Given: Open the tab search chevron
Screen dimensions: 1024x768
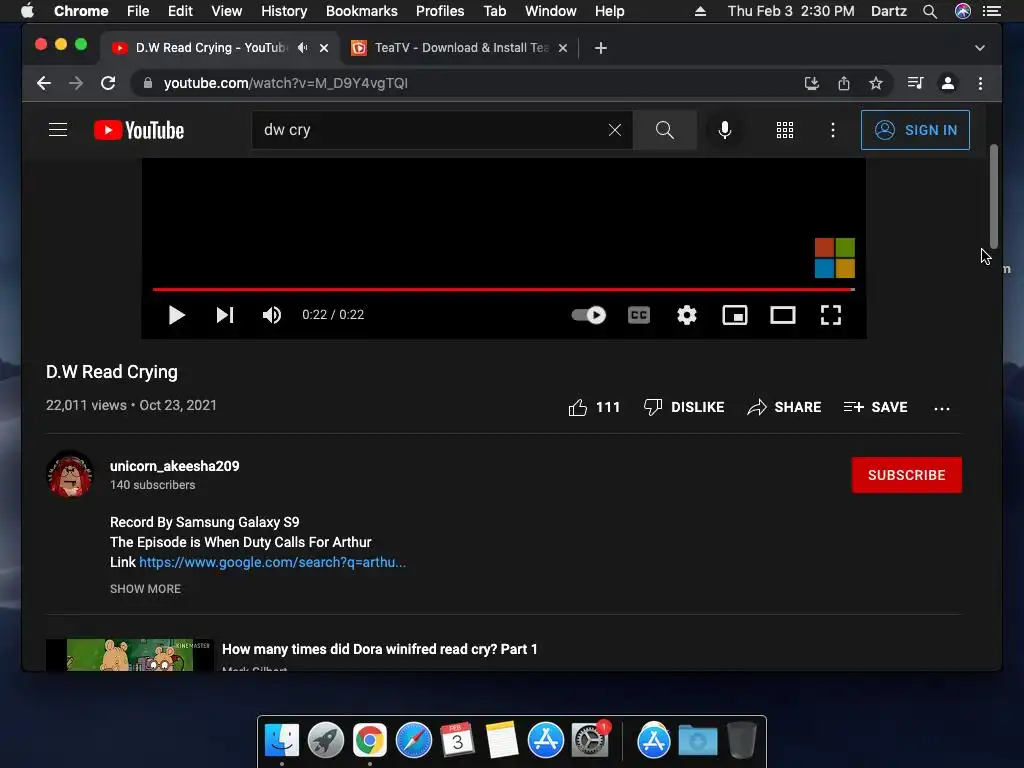Looking at the screenshot, I should click(980, 48).
